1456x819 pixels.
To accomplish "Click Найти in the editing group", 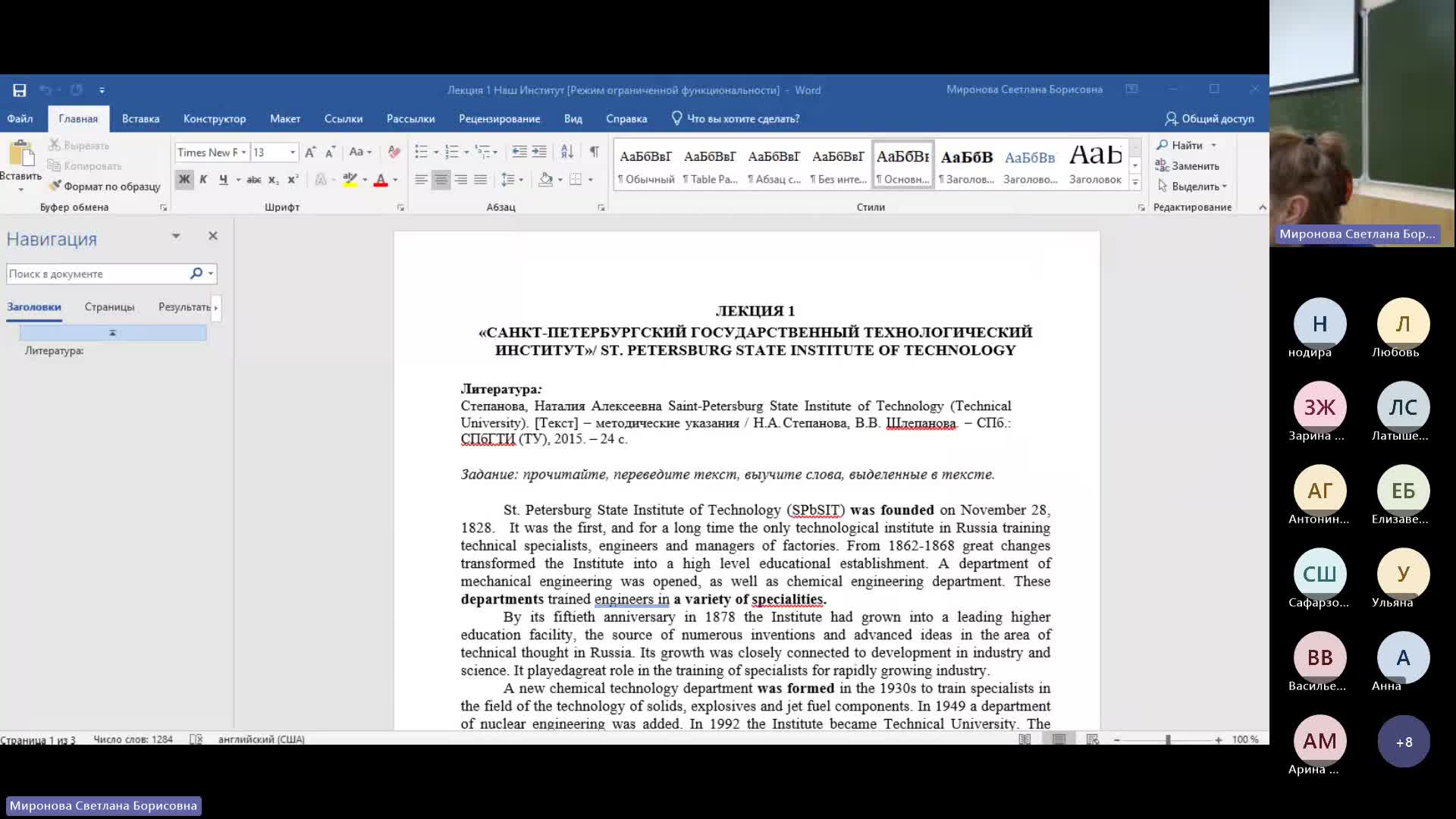I will coord(1180,146).
